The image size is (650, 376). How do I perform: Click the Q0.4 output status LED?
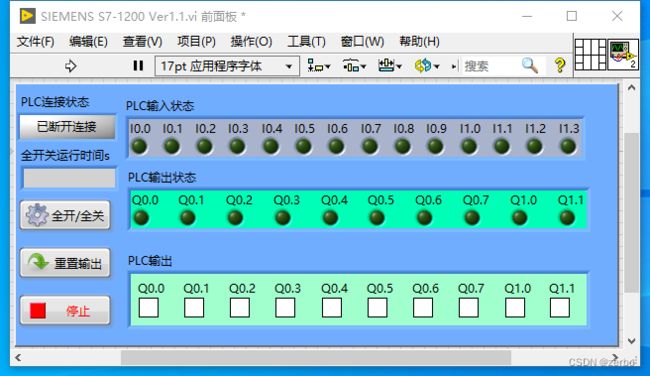(x=330, y=218)
